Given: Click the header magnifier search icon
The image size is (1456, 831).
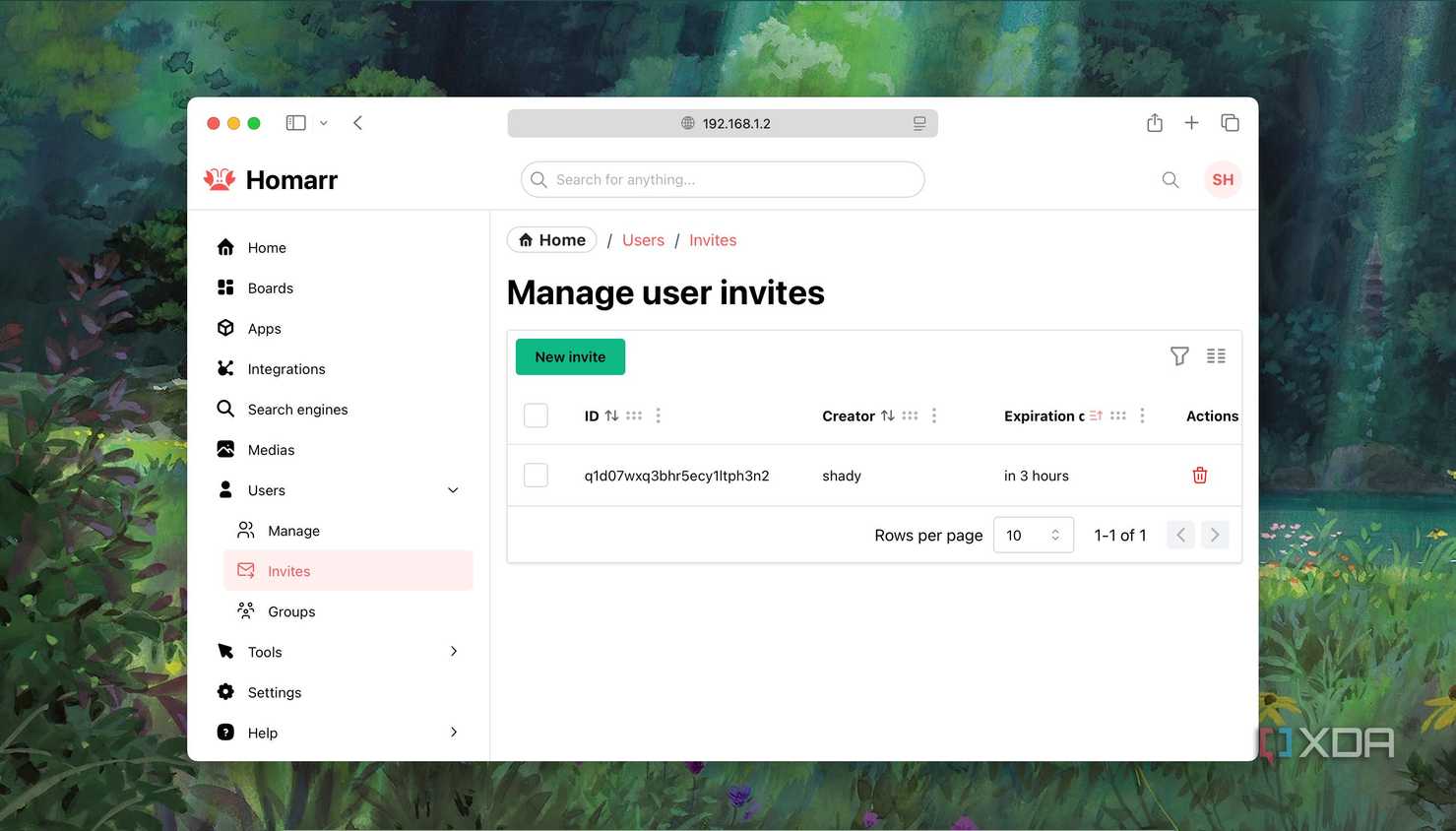Looking at the screenshot, I should point(1171,179).
